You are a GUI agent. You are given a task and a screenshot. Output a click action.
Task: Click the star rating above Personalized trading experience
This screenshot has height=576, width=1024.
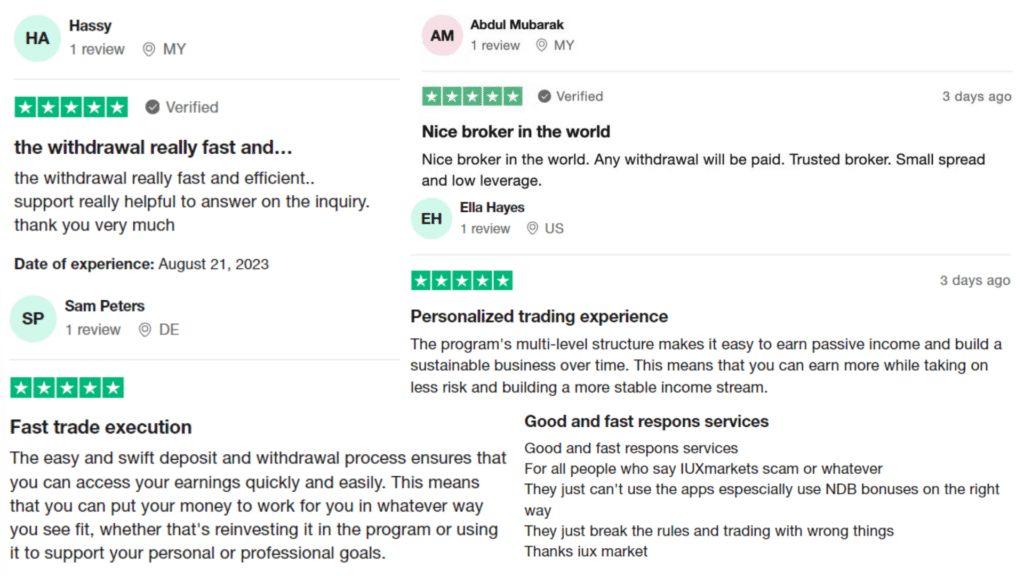coord(462,281)
